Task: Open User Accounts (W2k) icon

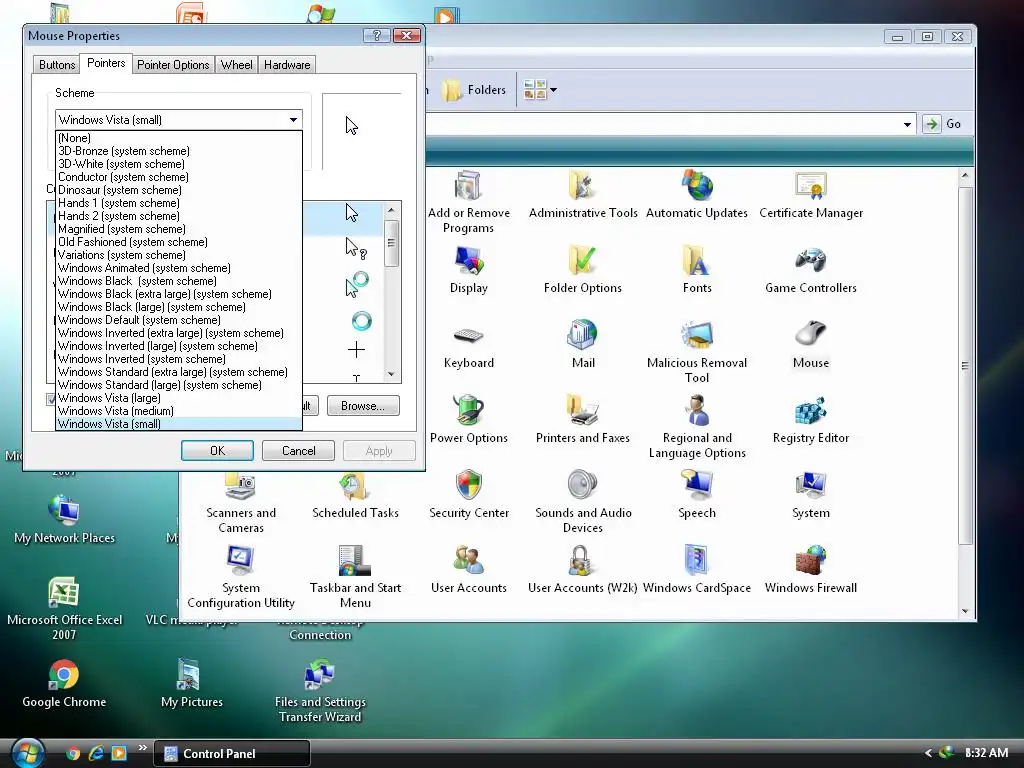Action: [x=583, y=569]
